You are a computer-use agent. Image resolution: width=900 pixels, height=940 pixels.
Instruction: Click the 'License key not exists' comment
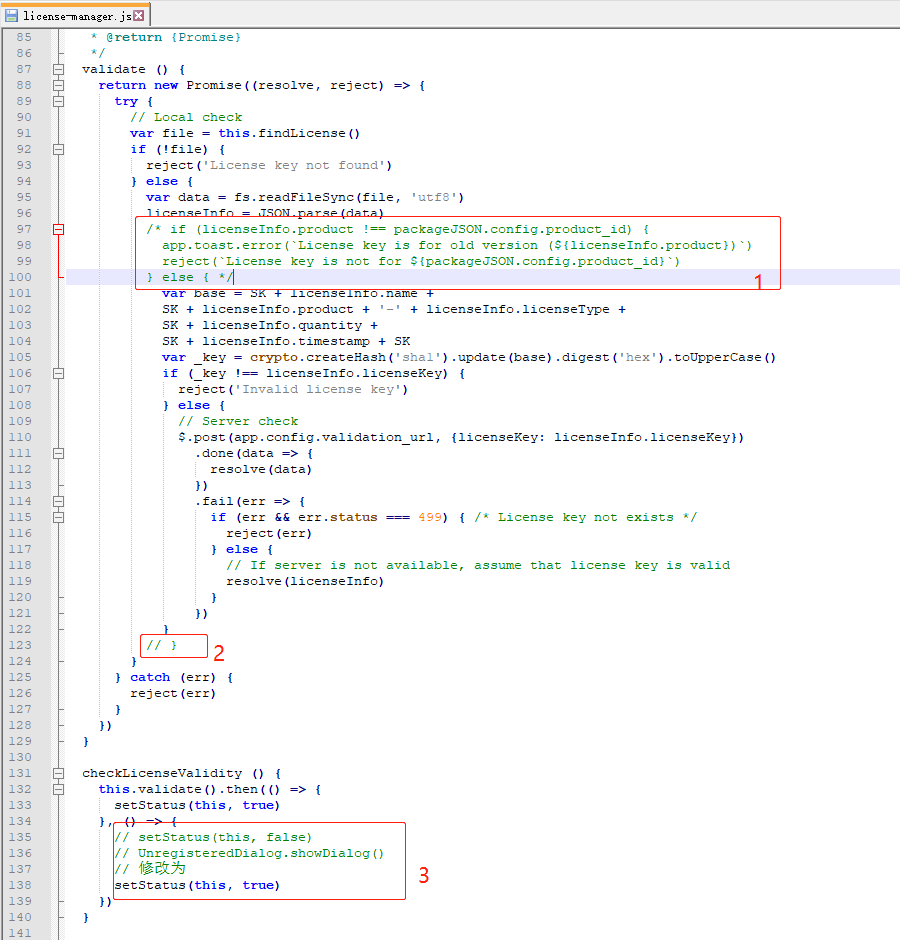click(585, 517)
